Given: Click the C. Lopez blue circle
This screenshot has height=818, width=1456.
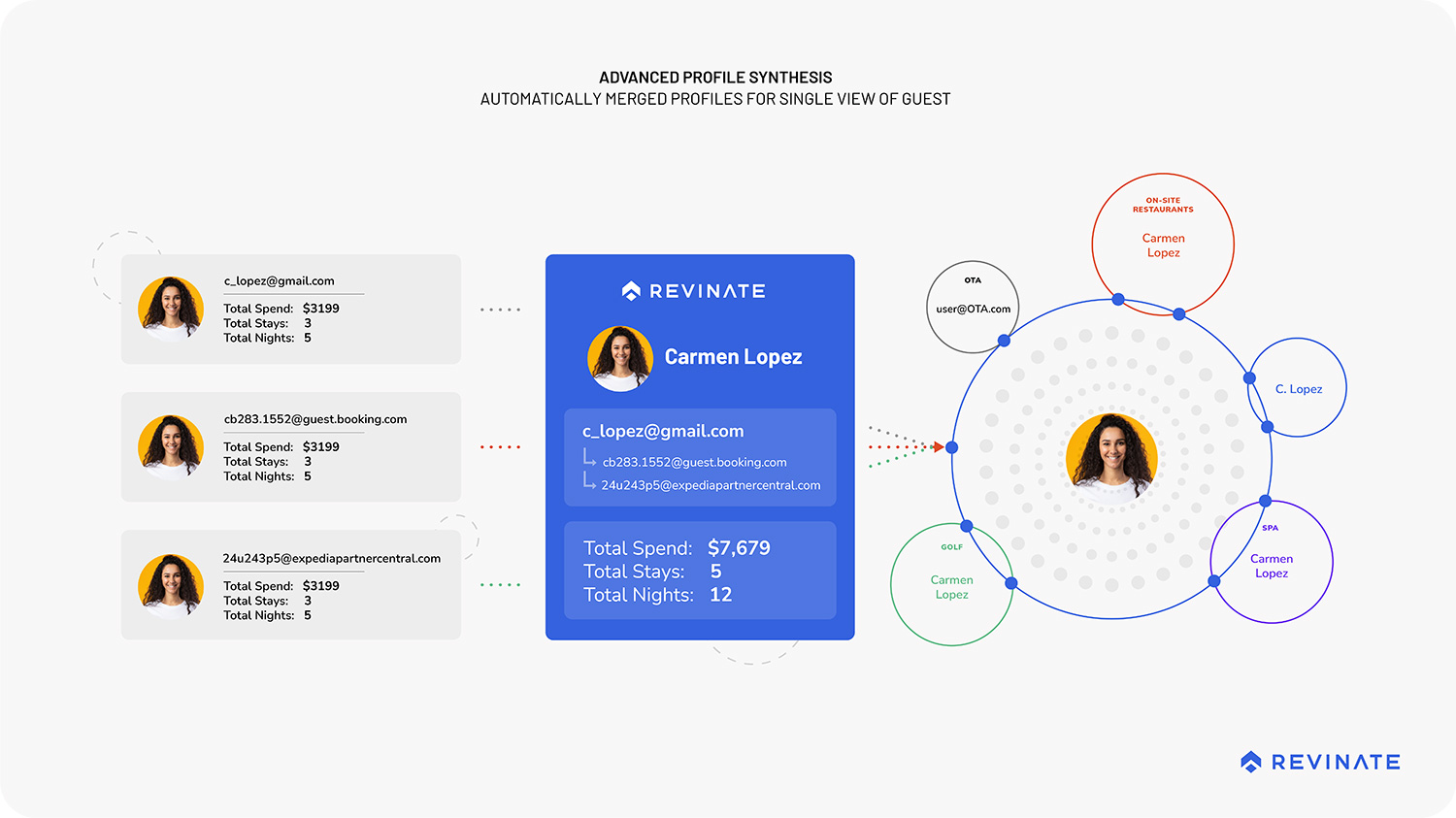Looking at the screenshot, I should (1298, 388).
